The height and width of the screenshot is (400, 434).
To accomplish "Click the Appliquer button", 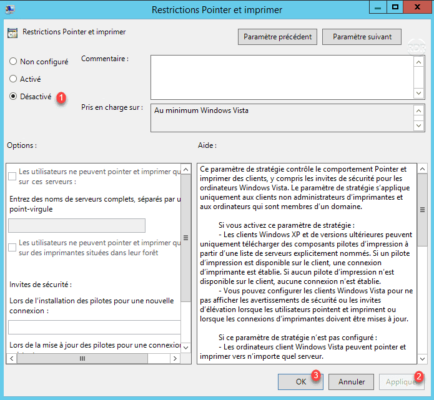I will 402,382.
